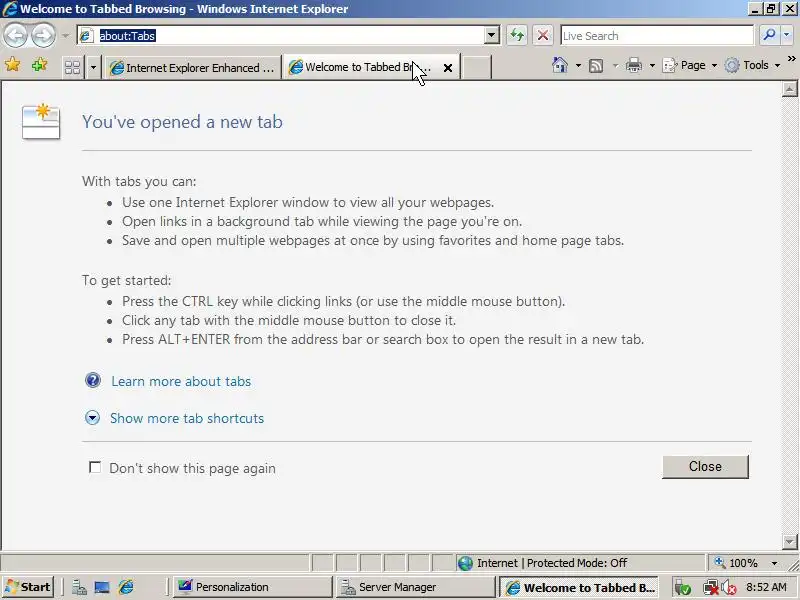The image size is (800, 600).
Task: Click the Home page house icon
Action: pos(560,65)
